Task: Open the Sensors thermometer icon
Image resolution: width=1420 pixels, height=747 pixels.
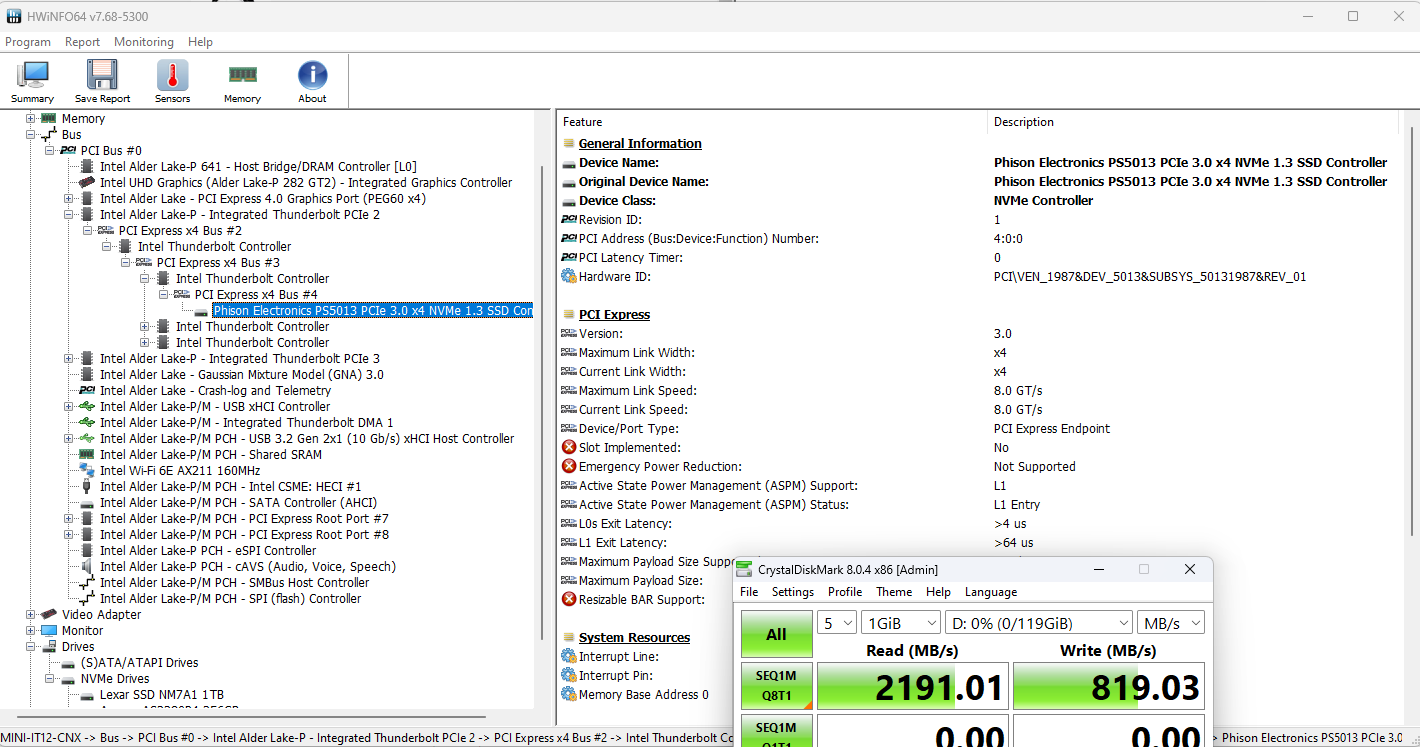Action: [x=172, y=75]
